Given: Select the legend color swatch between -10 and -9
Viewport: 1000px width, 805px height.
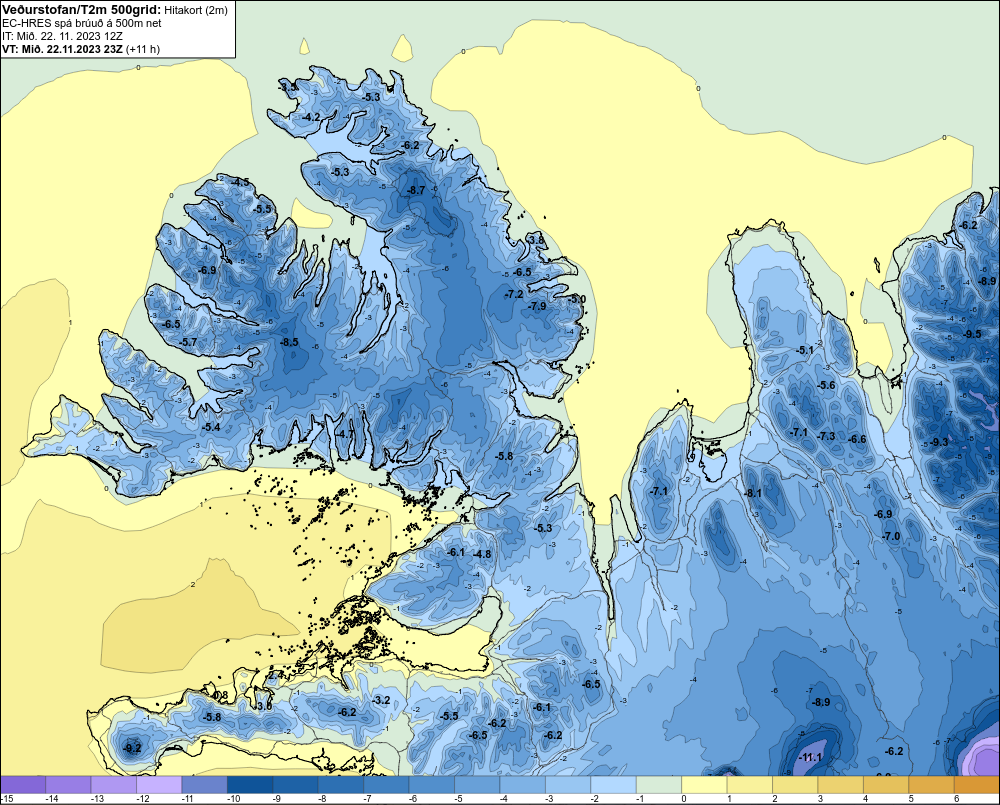Looking at the screenshot, I should [250, 785].
